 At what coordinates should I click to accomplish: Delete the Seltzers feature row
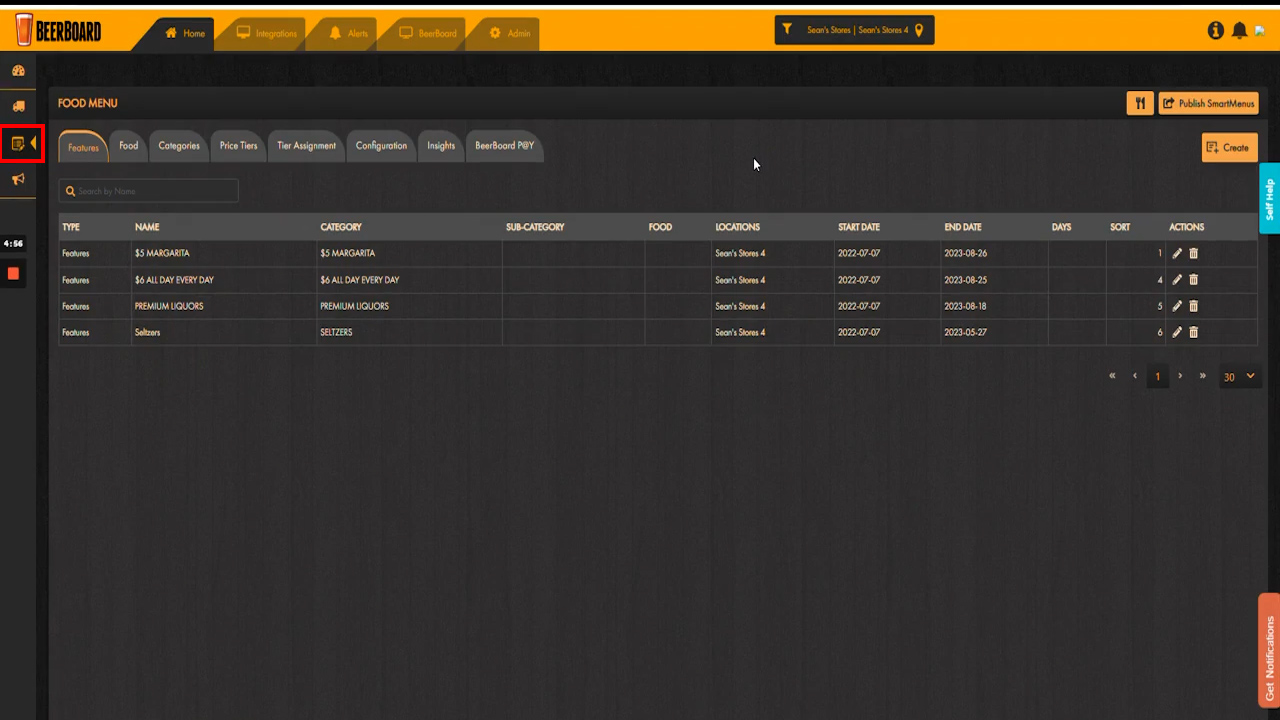coord(1193,332)
